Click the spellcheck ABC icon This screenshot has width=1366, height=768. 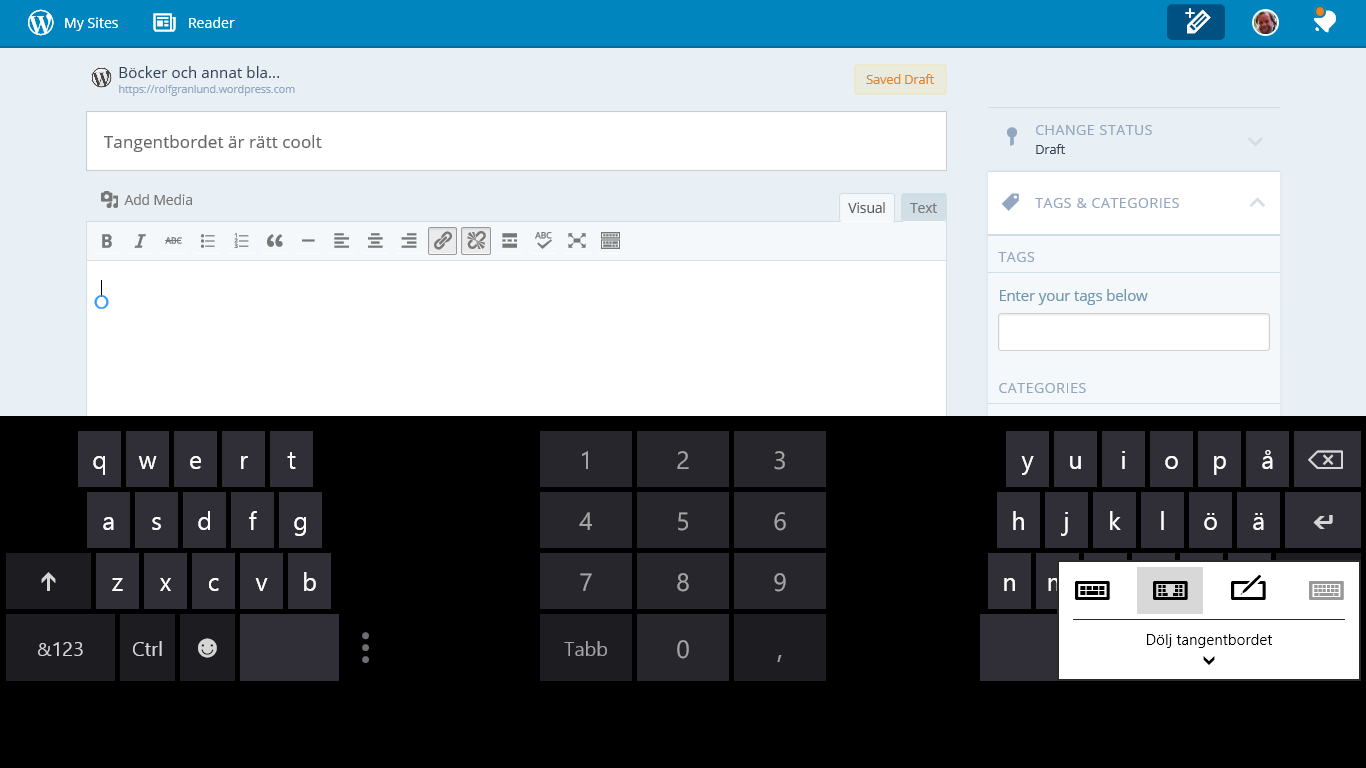[x=543, y=241]
